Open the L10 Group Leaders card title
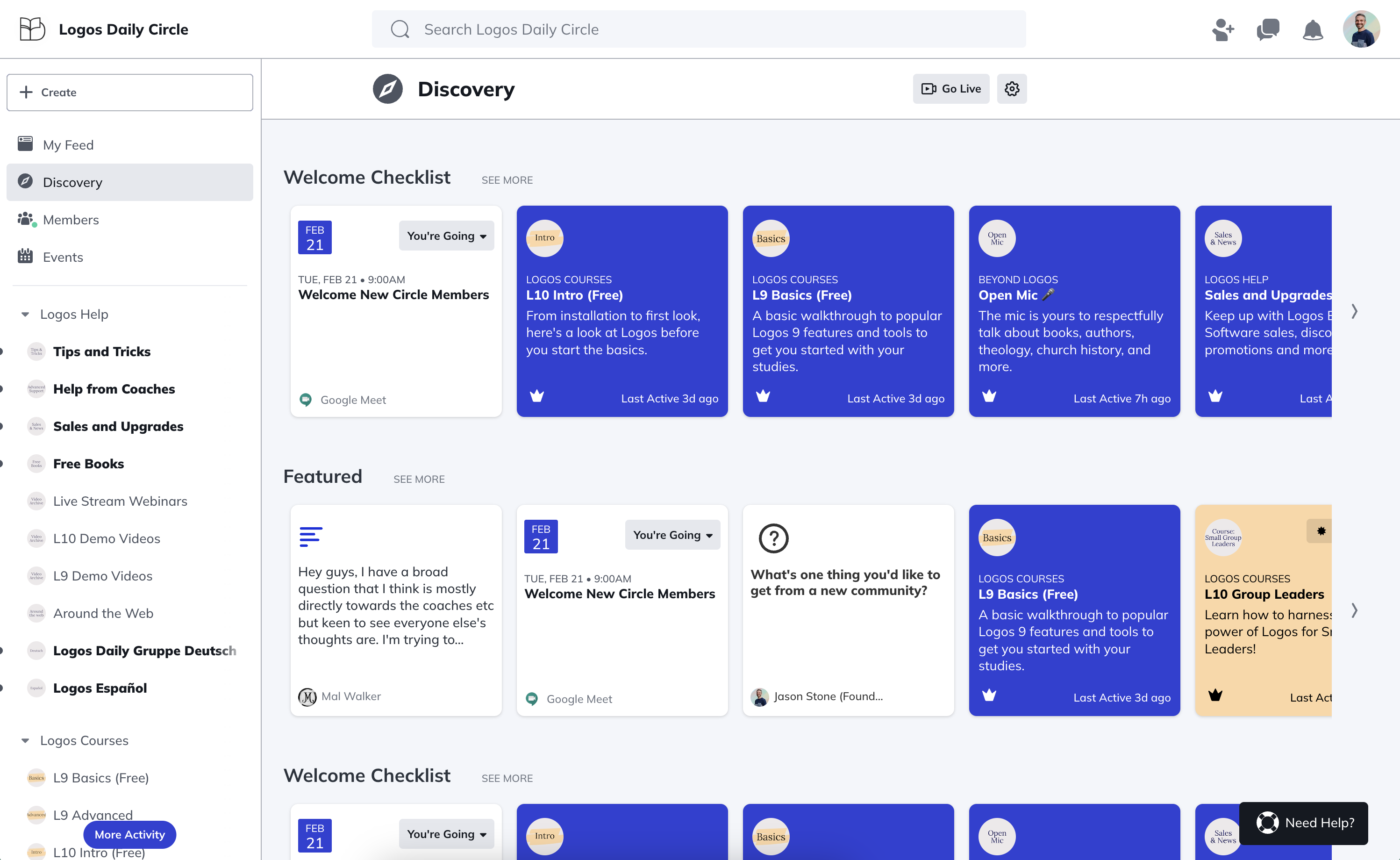 pos(1264,594)
